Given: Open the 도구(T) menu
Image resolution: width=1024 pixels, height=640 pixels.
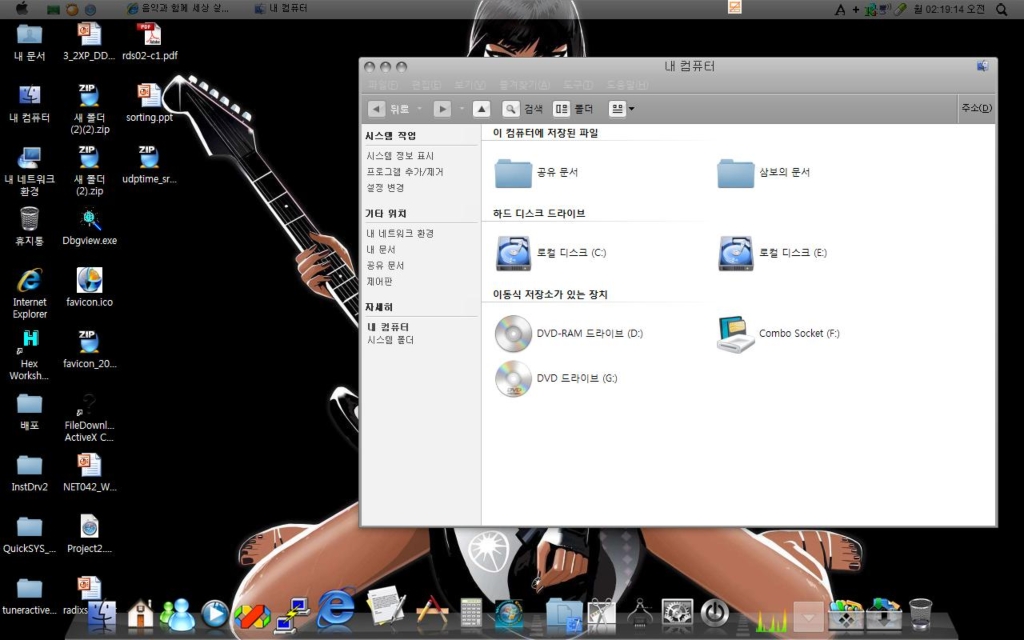Looking at the screenshot, I should (578, 85).
